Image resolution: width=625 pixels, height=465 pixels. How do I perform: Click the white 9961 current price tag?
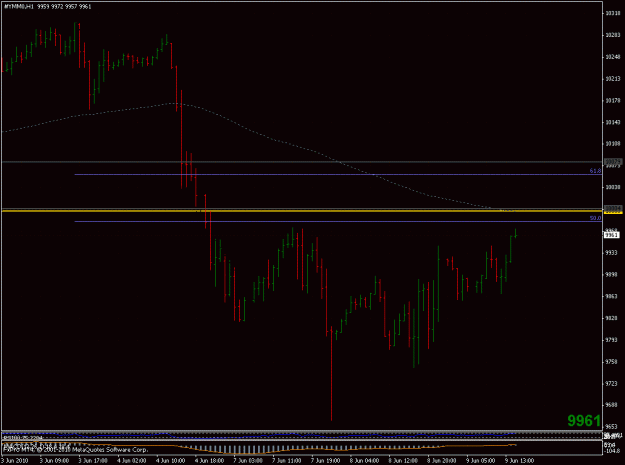tap(612, 235)
